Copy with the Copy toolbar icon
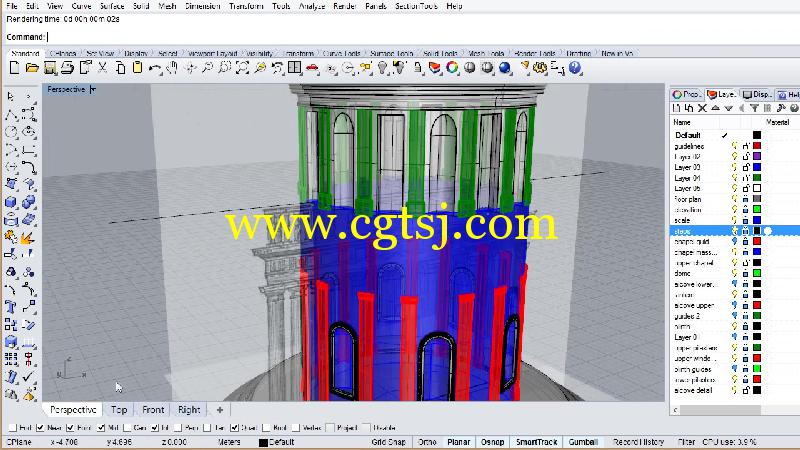Viewport: 800px width, 450px height. click(120, 68)
